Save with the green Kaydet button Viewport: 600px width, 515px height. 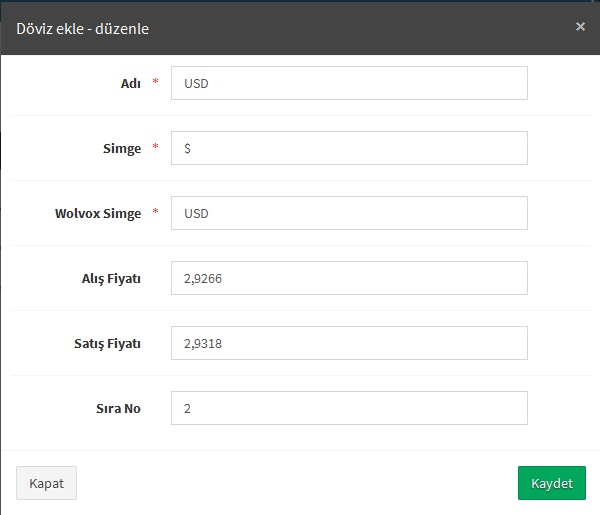[x=552, y=483]
